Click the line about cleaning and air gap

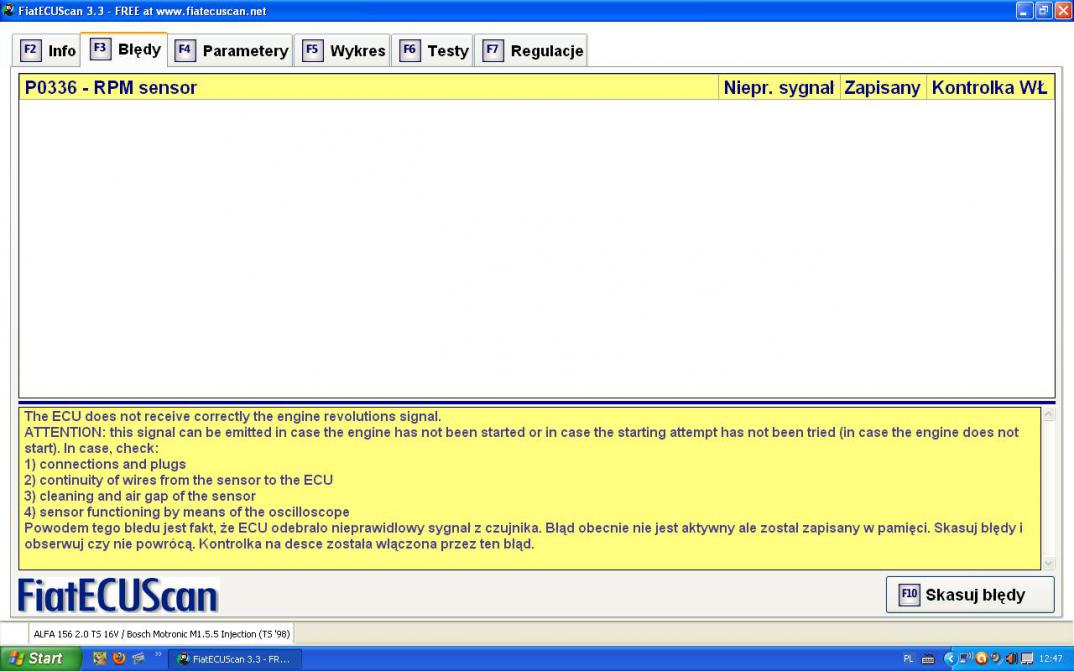(x=140, y=496)
